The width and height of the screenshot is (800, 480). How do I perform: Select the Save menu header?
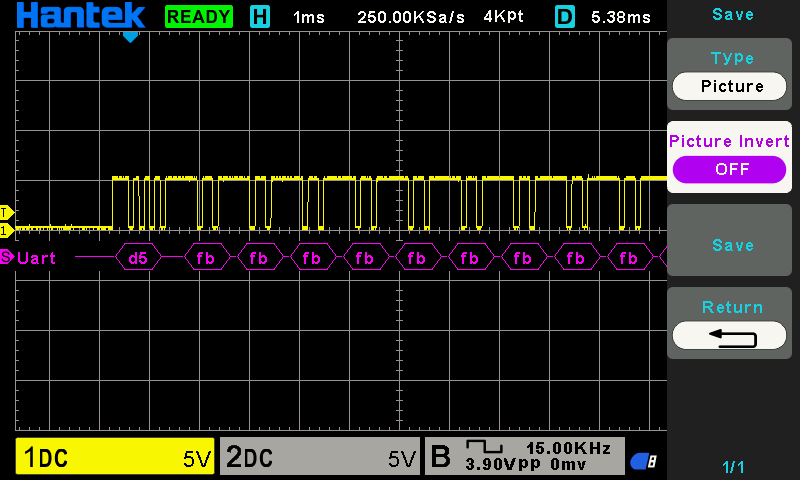click(x=732, y=14)
